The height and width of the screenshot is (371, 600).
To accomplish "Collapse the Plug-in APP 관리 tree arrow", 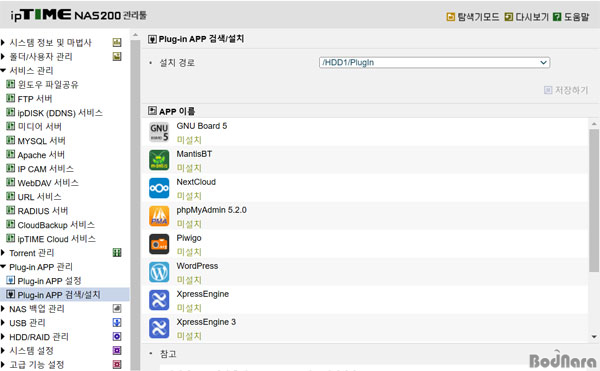I will (x=3, y=267).
